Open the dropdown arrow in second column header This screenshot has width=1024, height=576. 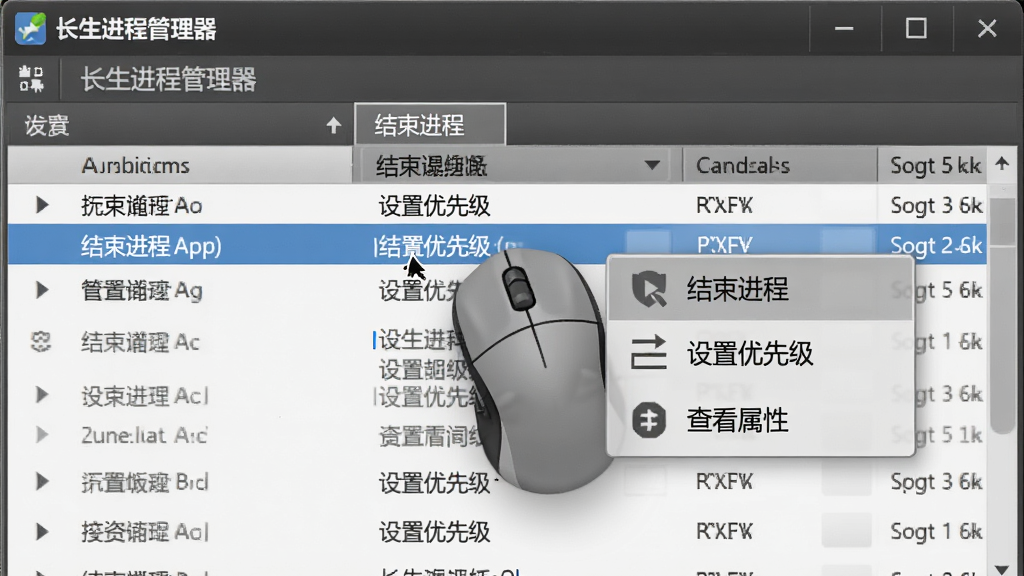coord(652,165)
